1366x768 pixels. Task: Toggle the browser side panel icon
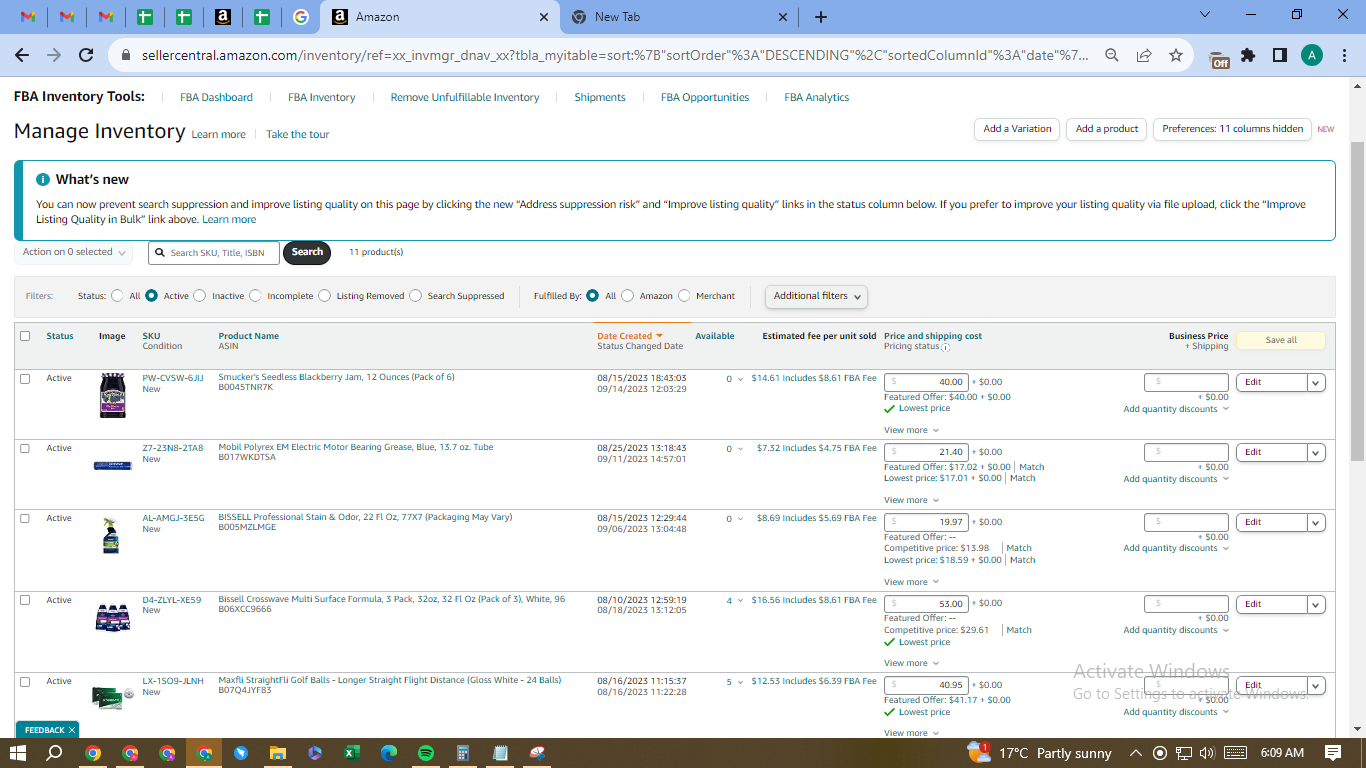(x=1280, y=55)
